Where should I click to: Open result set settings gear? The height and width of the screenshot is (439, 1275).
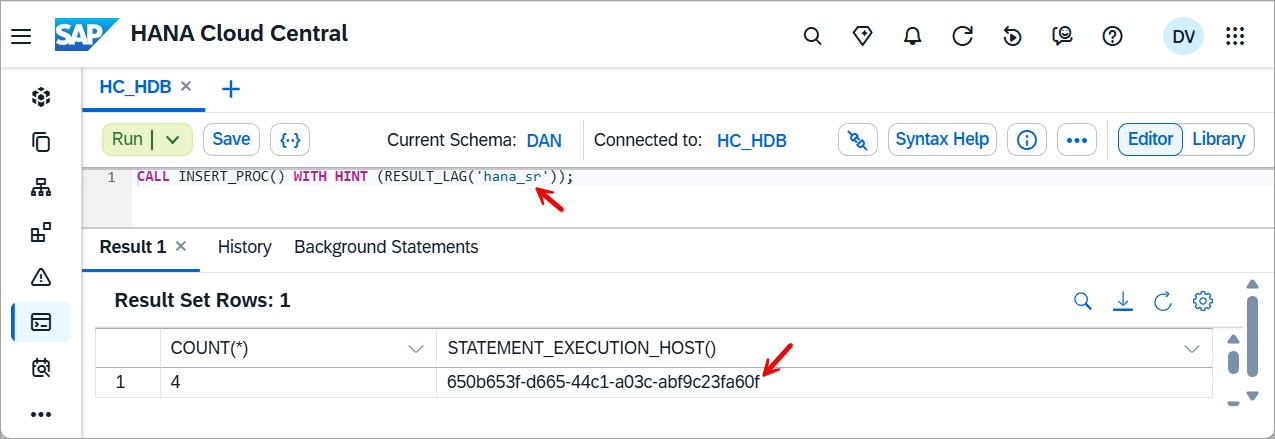click(x=1203, y=301)
